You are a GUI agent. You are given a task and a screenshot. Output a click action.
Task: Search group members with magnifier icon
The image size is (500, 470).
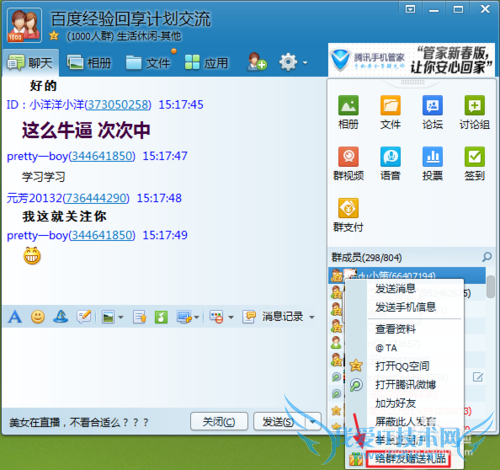click(487, 257)
